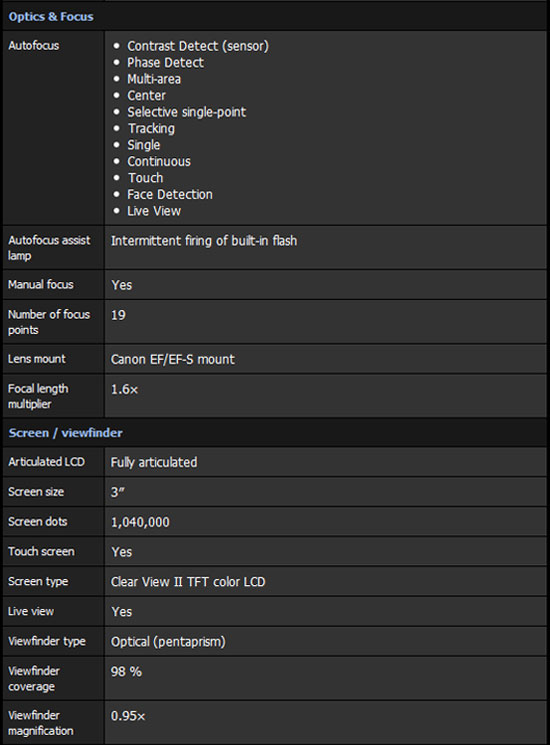This screenshot has height=745, width=550.
Task: Click the Optical (pentaprism) viewfinder type value
Action: (x=168, y=642)
